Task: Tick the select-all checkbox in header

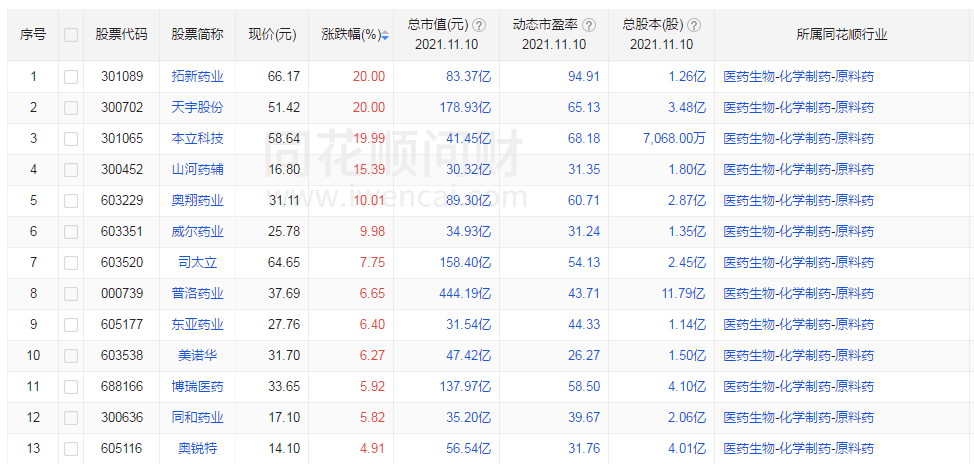Action: click(x=71, y=35)
